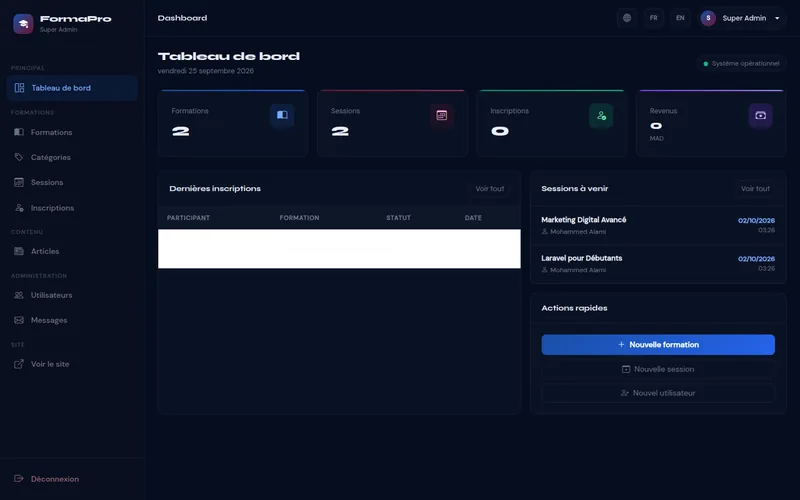Open Inscriptions in sidebar
Viewport: 800px width, 500px height.
[72, 208]
